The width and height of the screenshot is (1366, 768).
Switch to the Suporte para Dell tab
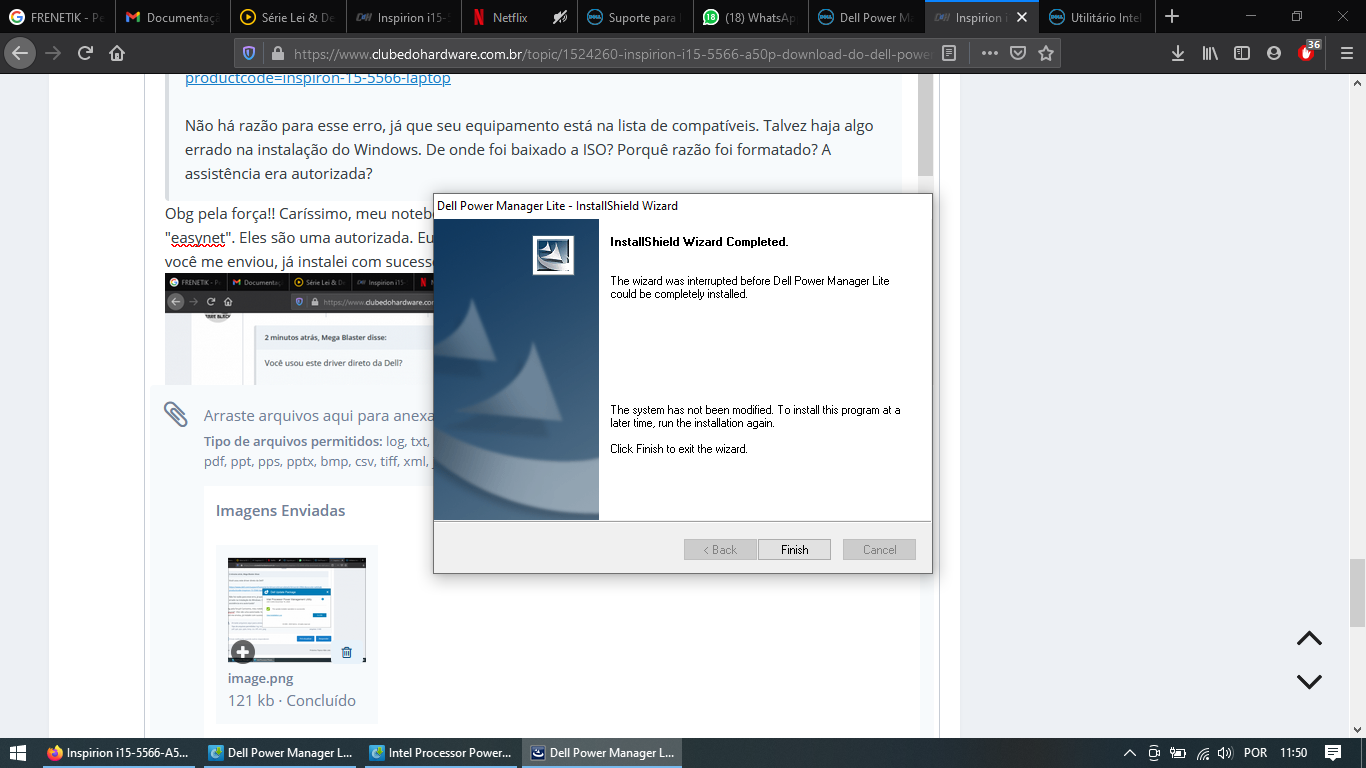(636, 17)
